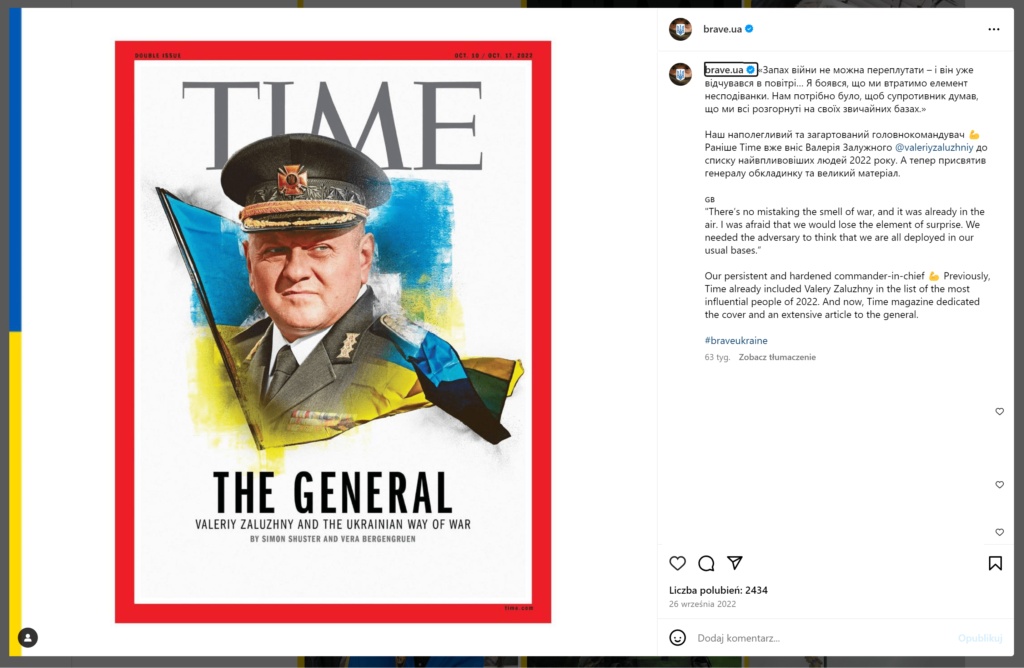Click Zobacz tłumaczenie to translate caption
The height and width of the screenshot is (668, 1024).
[x=777, y=357]
